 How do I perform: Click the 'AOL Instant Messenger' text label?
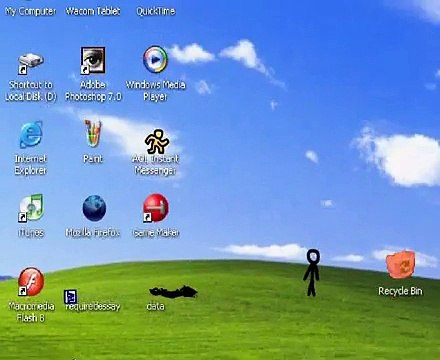coord(155,164)
